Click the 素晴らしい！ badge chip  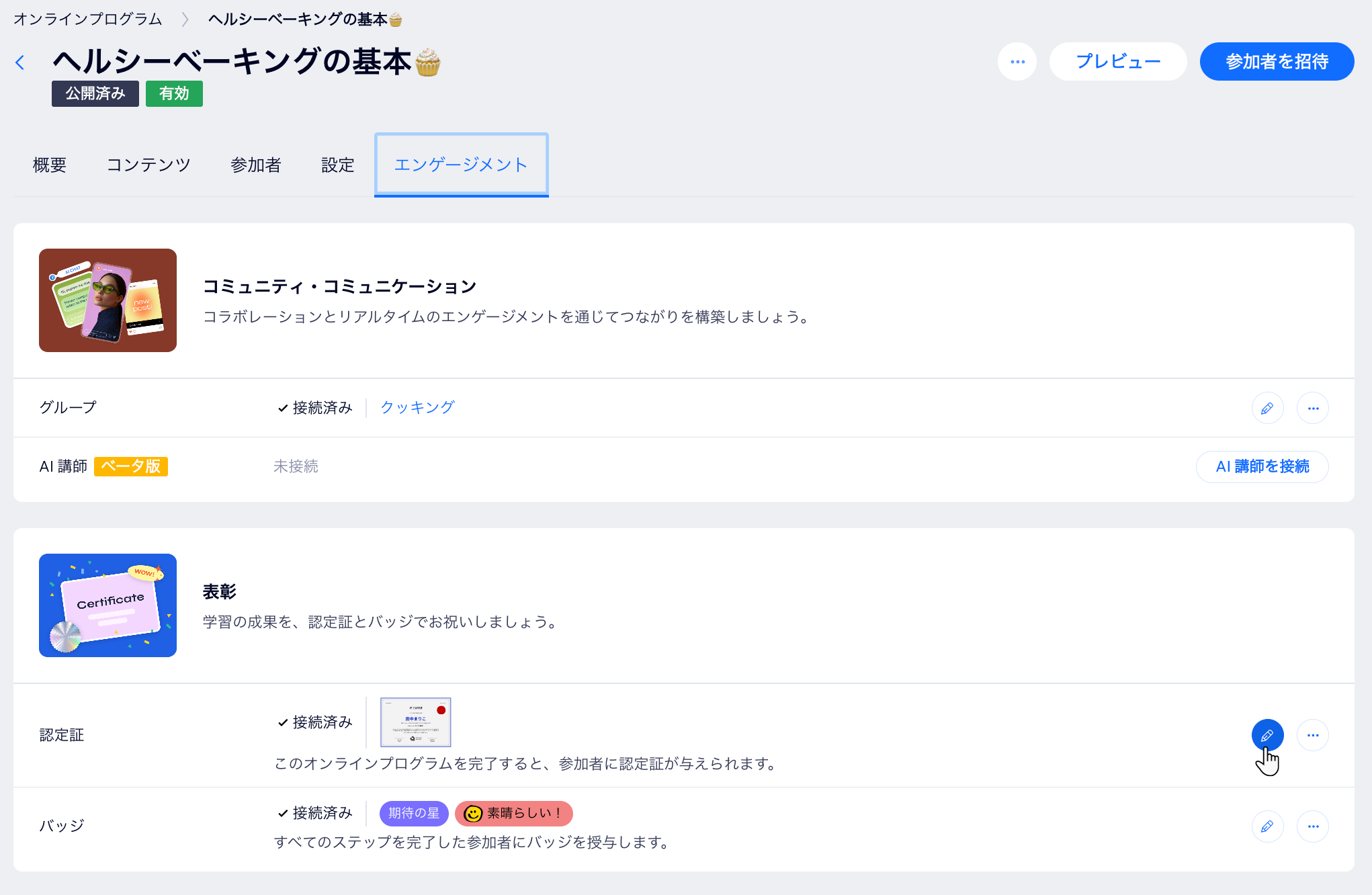tap(514, 813)
